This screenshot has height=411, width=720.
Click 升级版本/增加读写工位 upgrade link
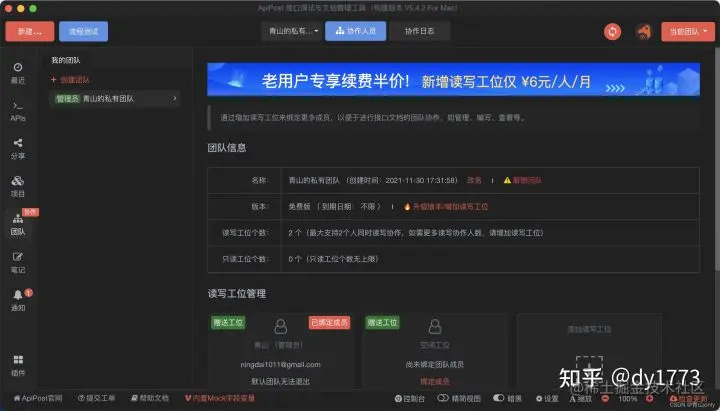coord(450,207)
